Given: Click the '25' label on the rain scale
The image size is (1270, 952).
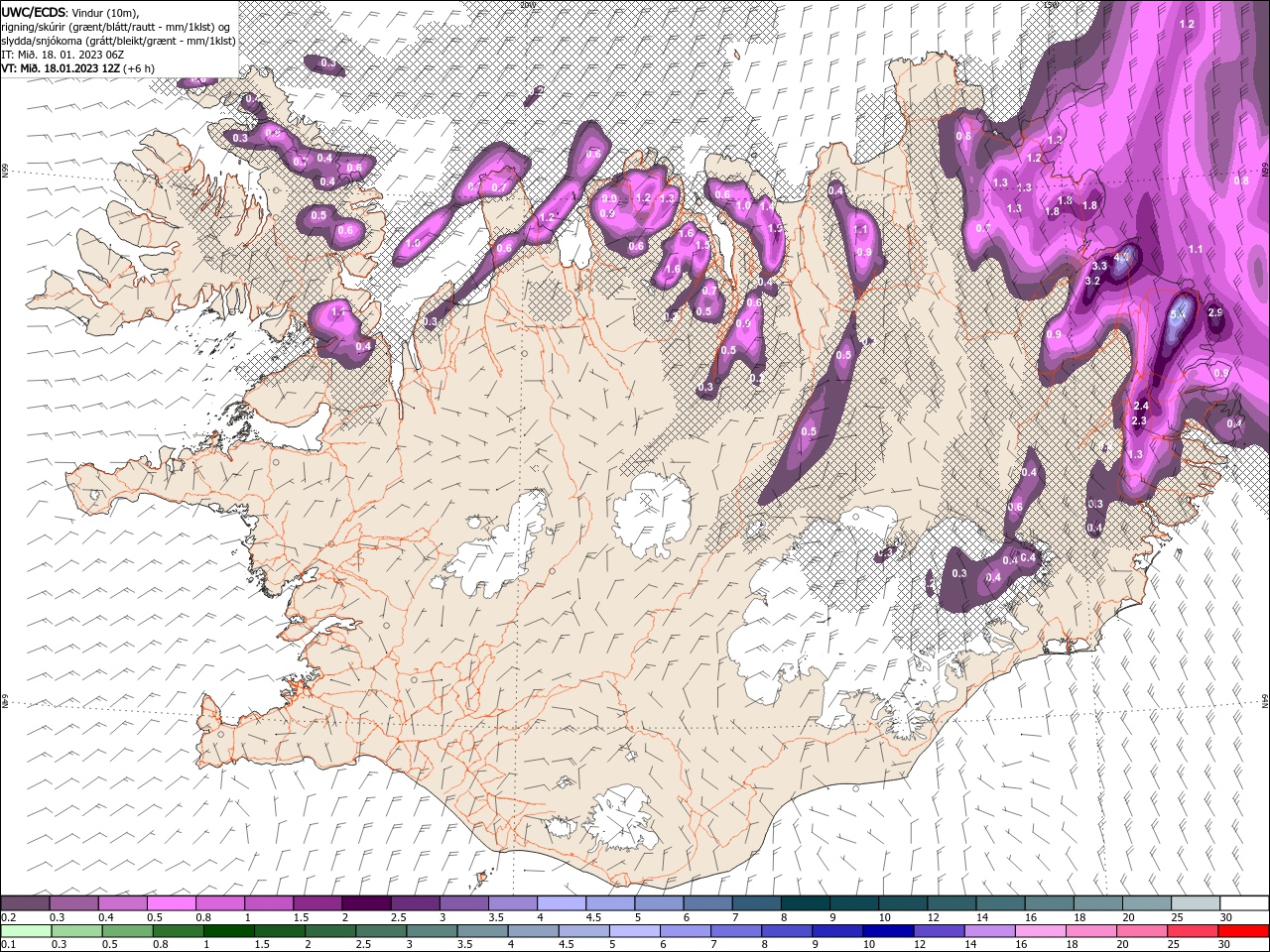Looking at the screenshot, I should coord(1173,944).
